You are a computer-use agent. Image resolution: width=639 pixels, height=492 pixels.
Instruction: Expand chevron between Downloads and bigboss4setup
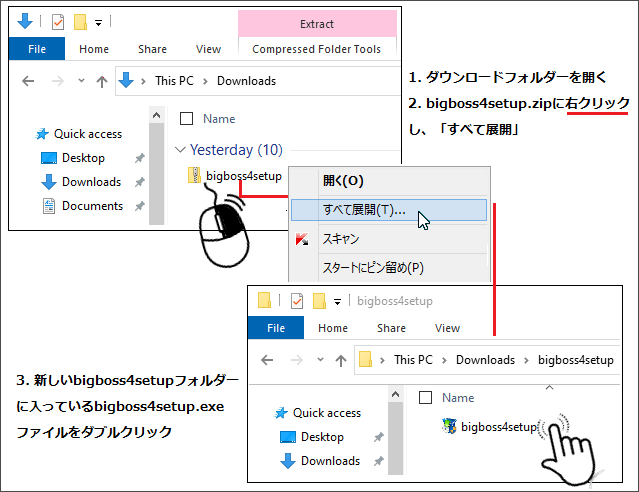pos(526,360)
